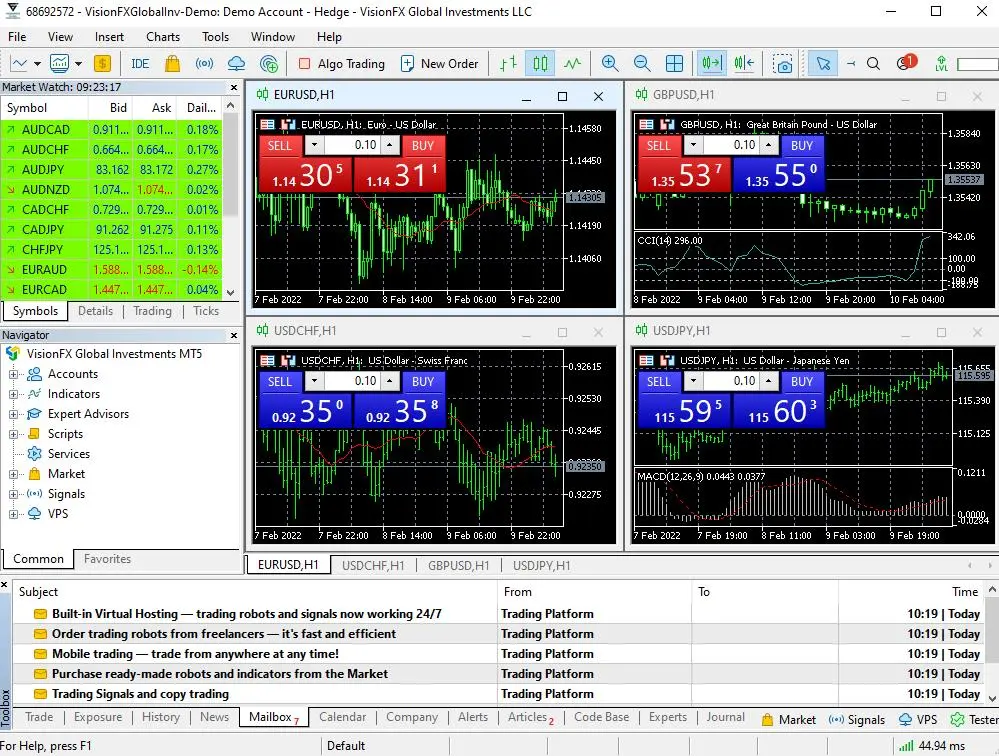Take a chart screenshot with camera icon

pyautogui.click(x=782, y=64)
